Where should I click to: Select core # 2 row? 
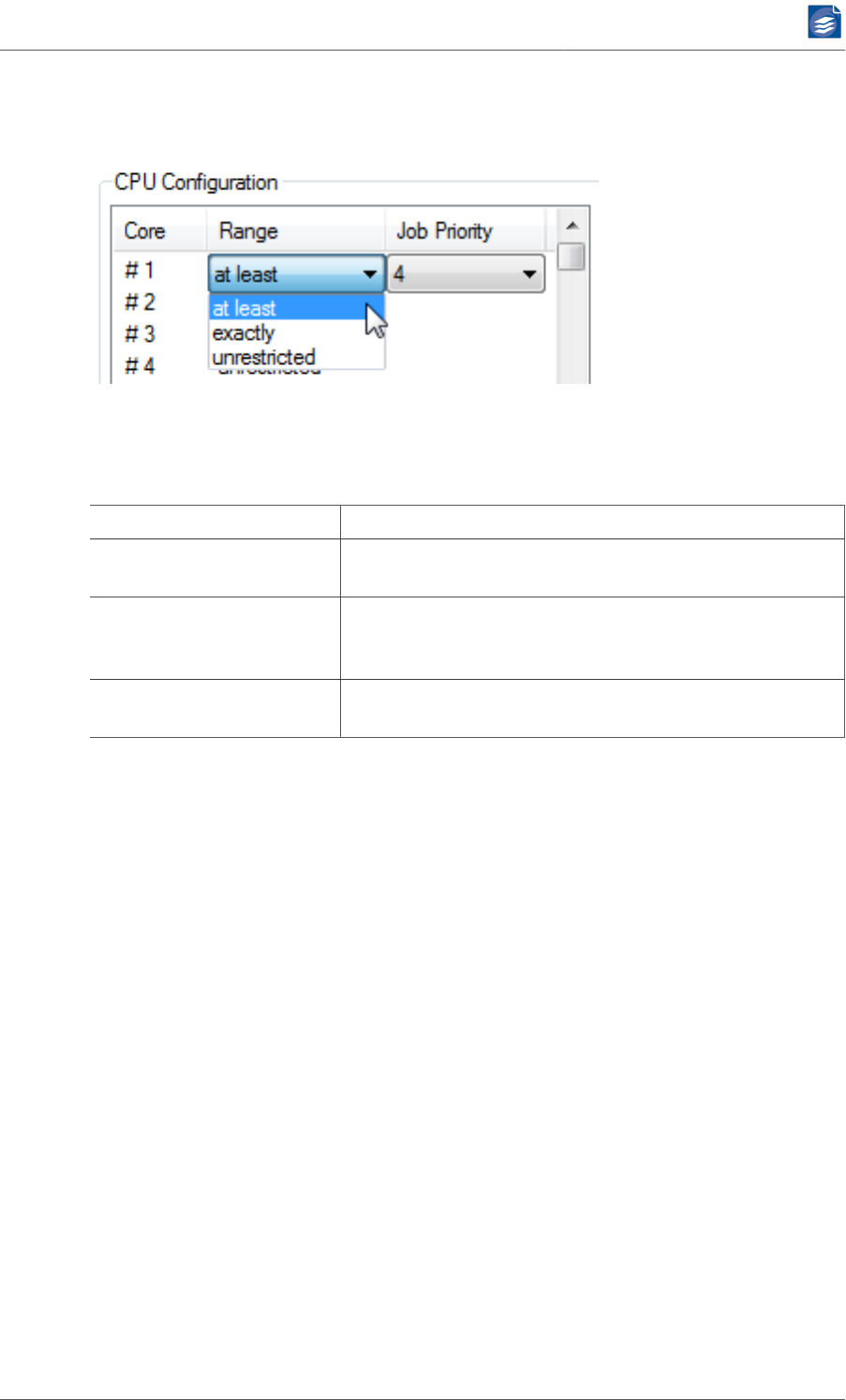pos(140,302)
